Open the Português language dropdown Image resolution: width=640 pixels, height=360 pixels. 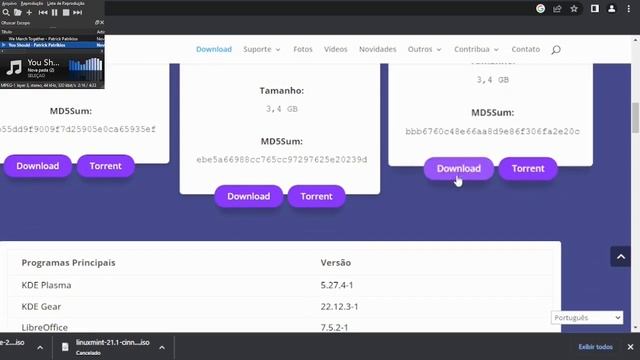point(587,318)
